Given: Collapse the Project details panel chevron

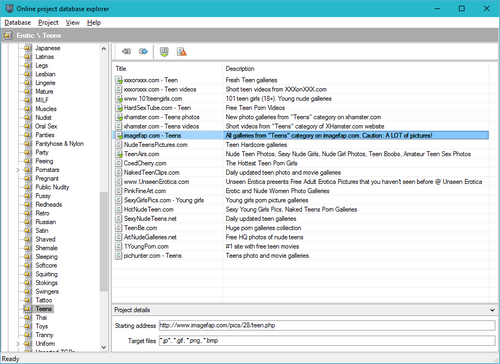Looking at the screenshot, I should tap(492, 310).
